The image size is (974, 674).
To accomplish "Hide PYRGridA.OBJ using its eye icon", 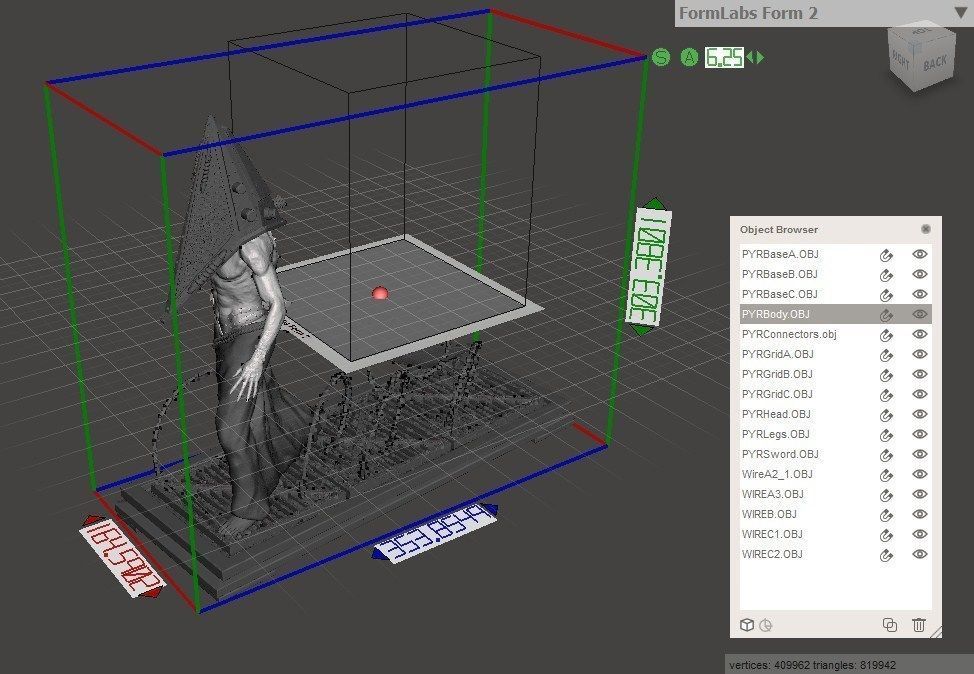I will tap(920, 354).
